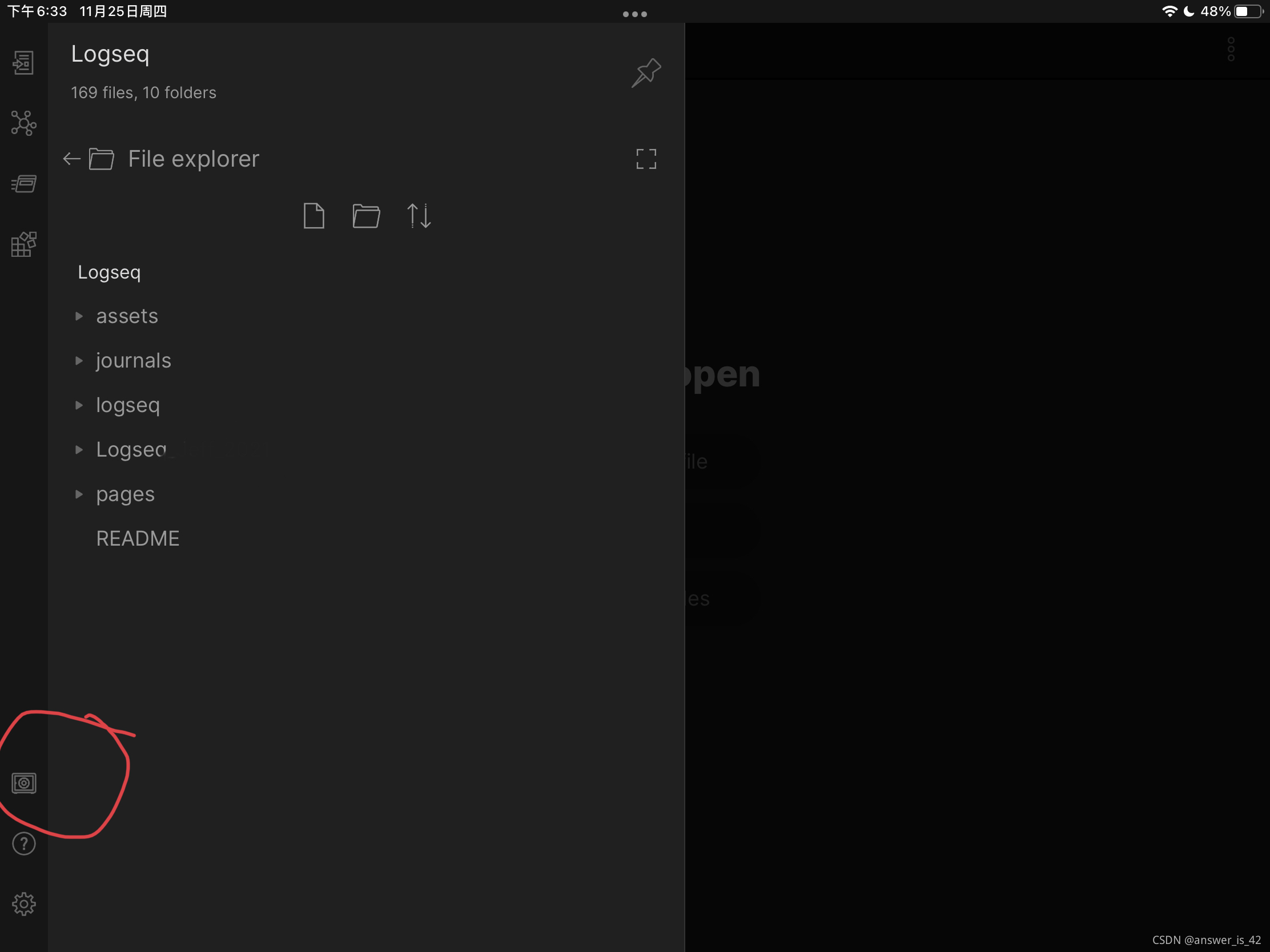Open the quick switcher icon in left ribbon
Screen dimensions: 1270x952
(23, 63)
